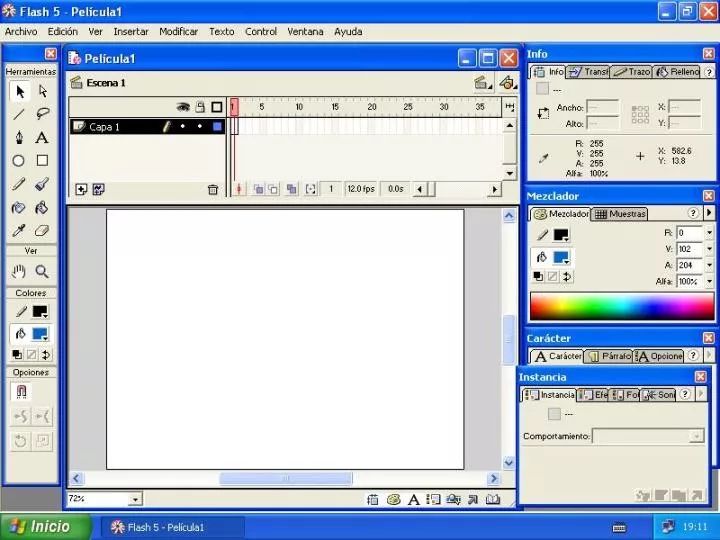
Task: Open the Comportamiento dropdown
Action: click(x=697, y=436)
